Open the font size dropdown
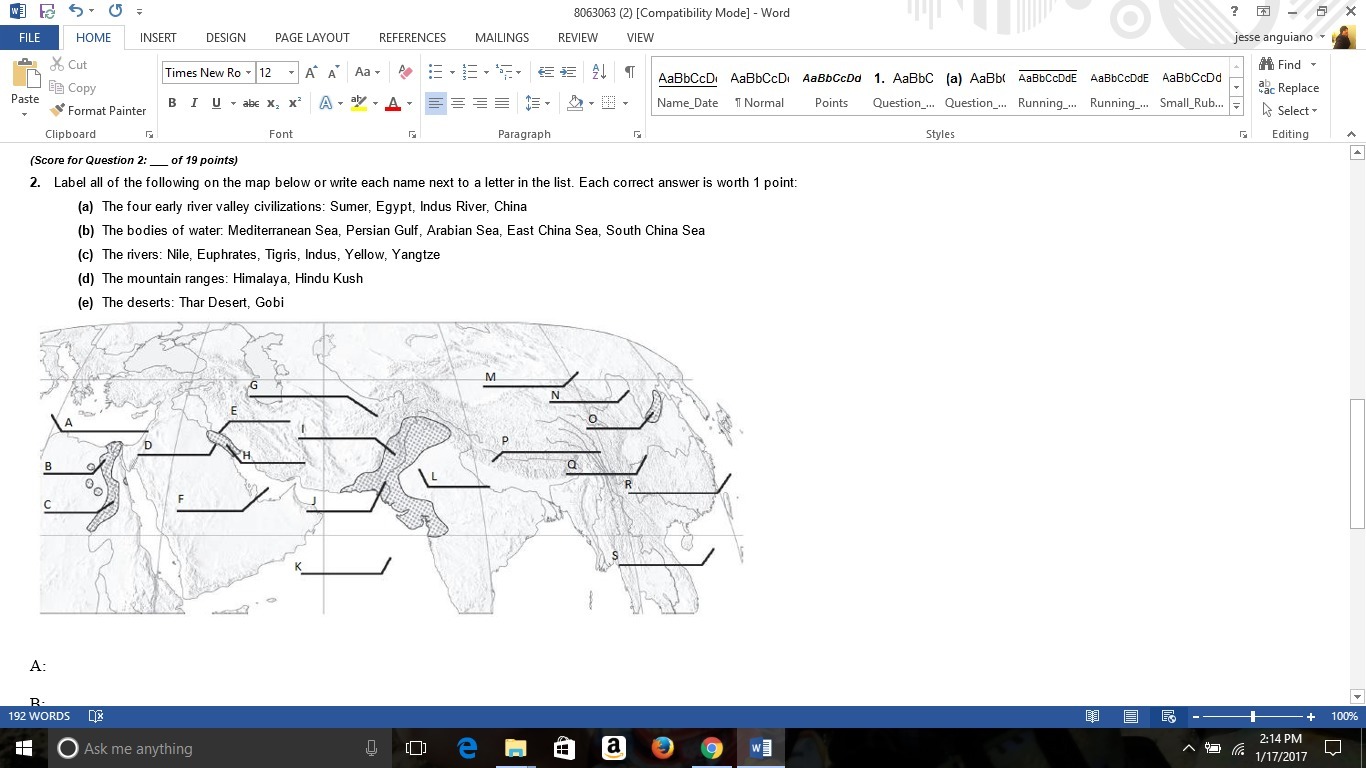This screenshot has height=768, width=1366. point(291,72)
